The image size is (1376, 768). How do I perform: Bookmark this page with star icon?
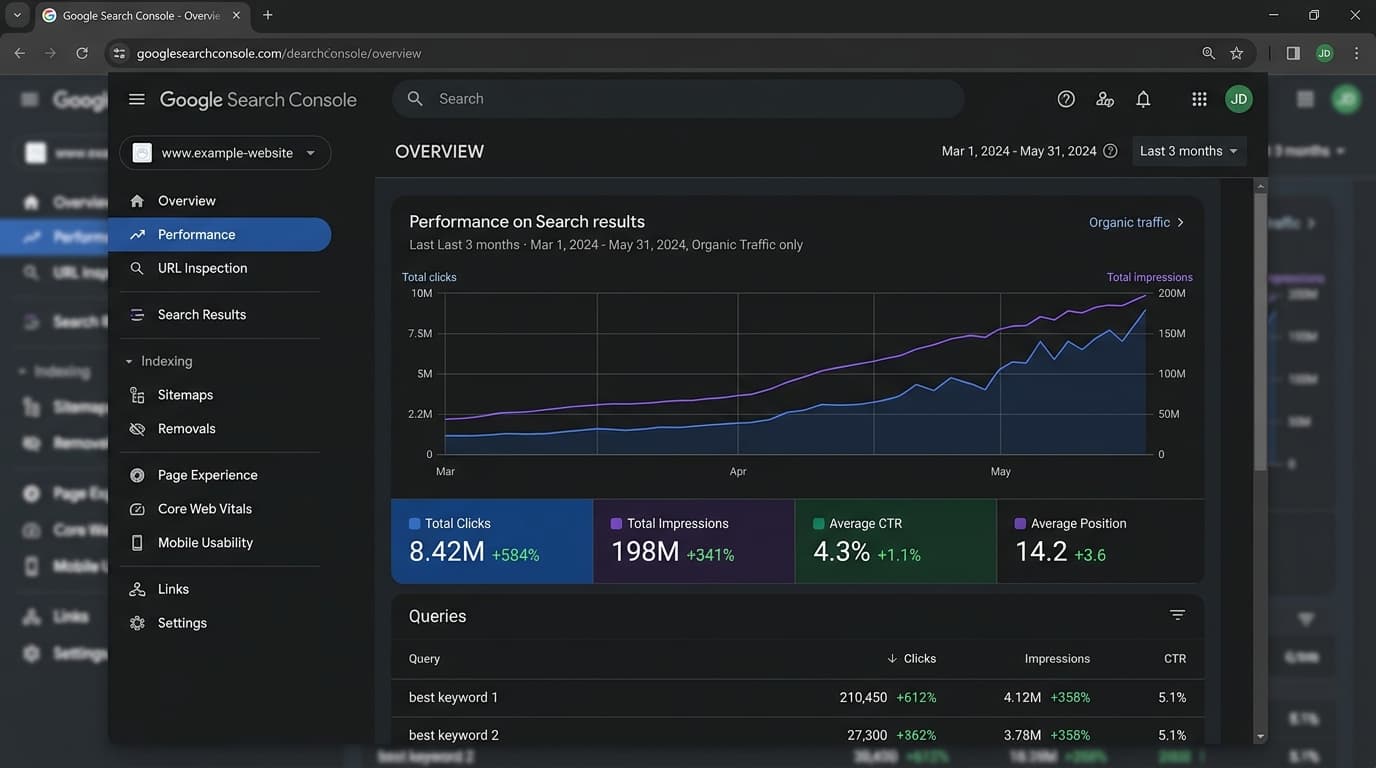[1237, 53]
